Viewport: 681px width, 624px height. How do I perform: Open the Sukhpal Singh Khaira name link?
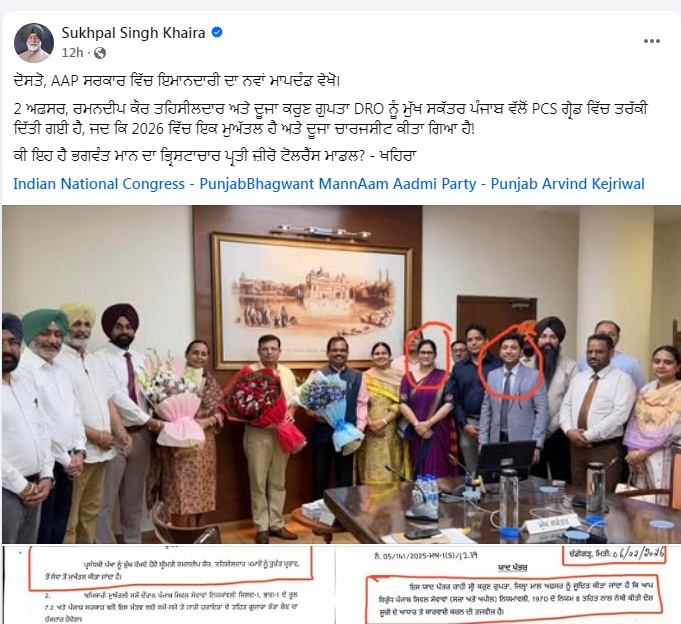point(133,33)
